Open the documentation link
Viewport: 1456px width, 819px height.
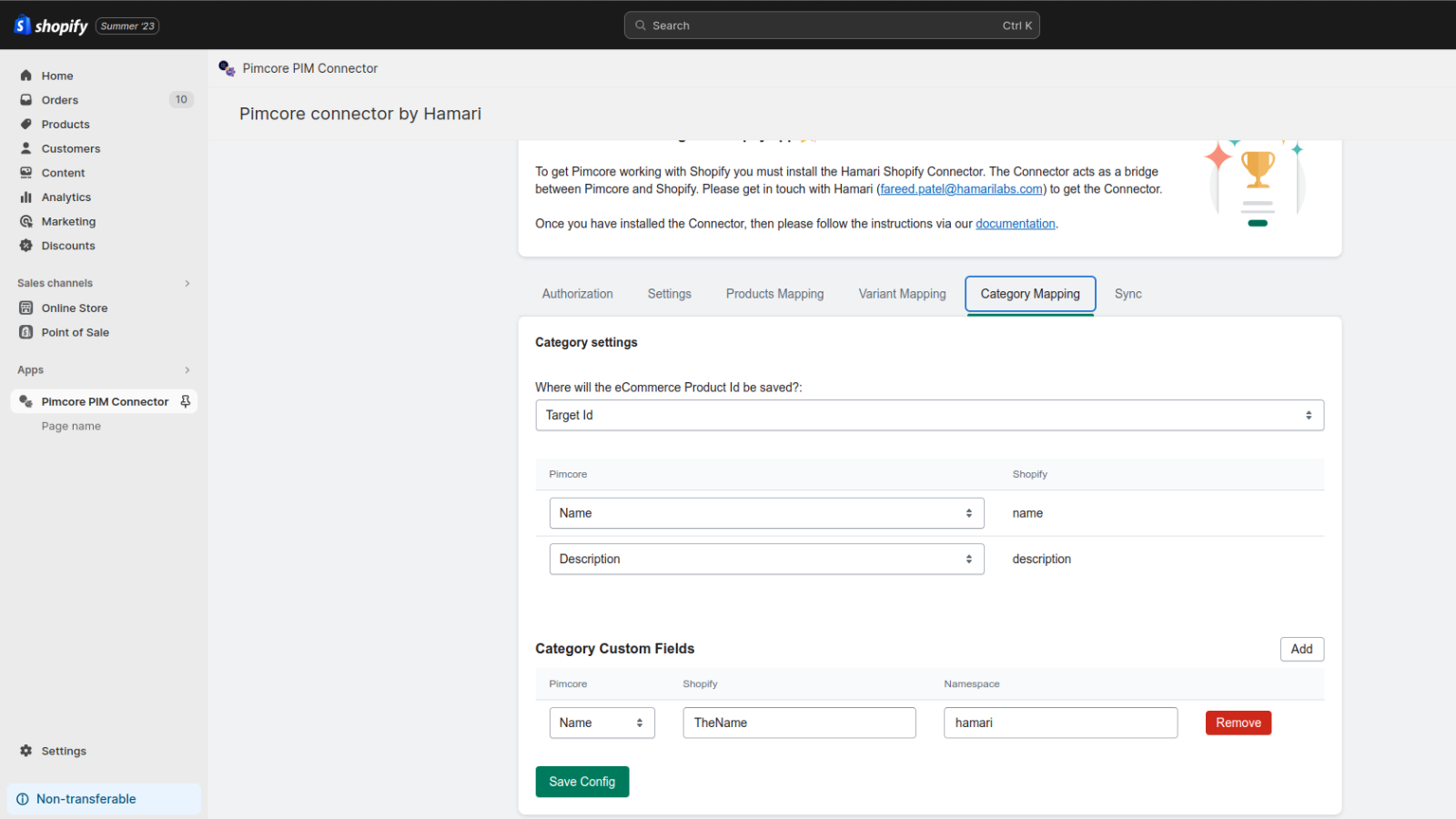click(x=1015, y=224)
